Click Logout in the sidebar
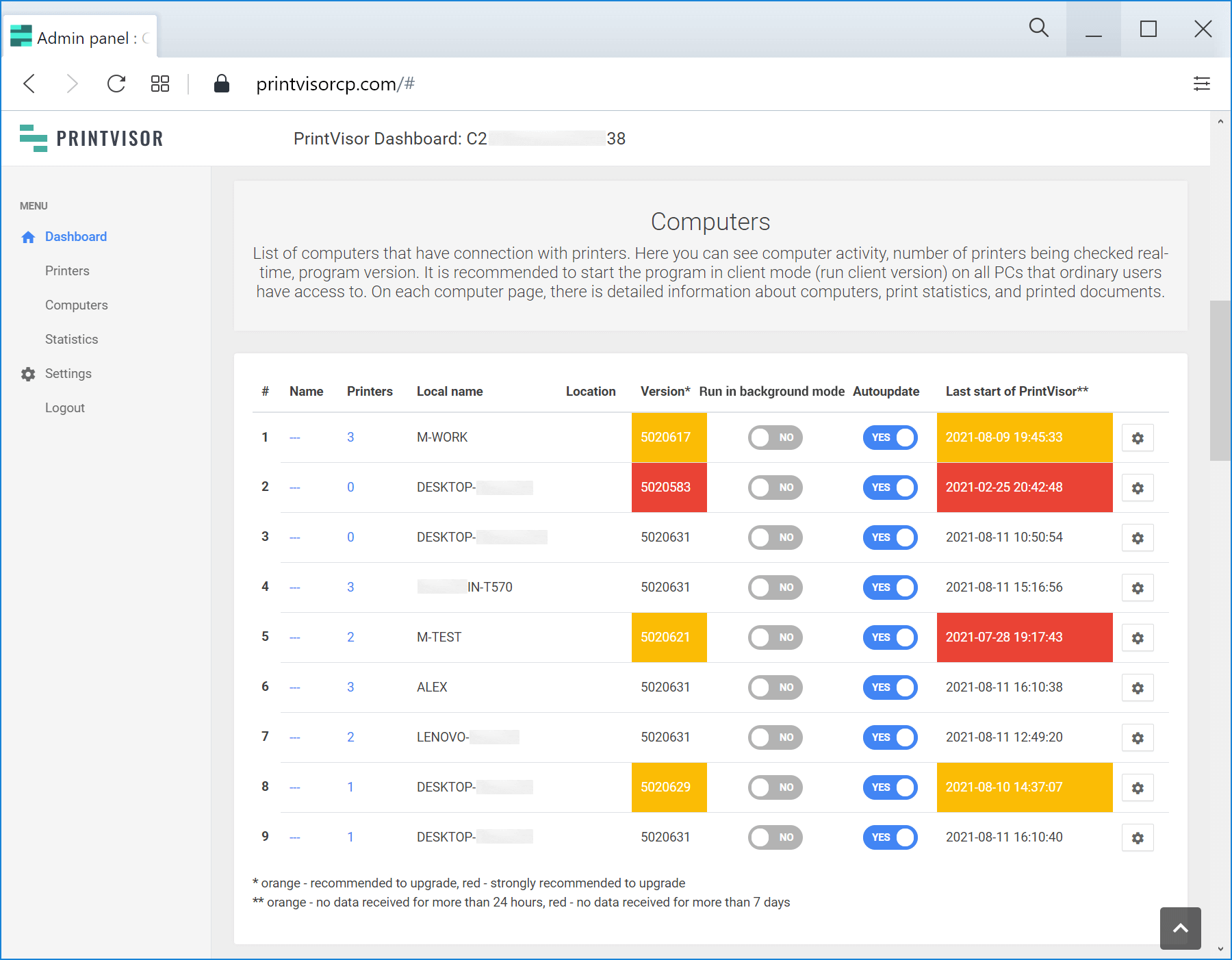Viewport: 1232px width, 960px height. coord(65,408)
